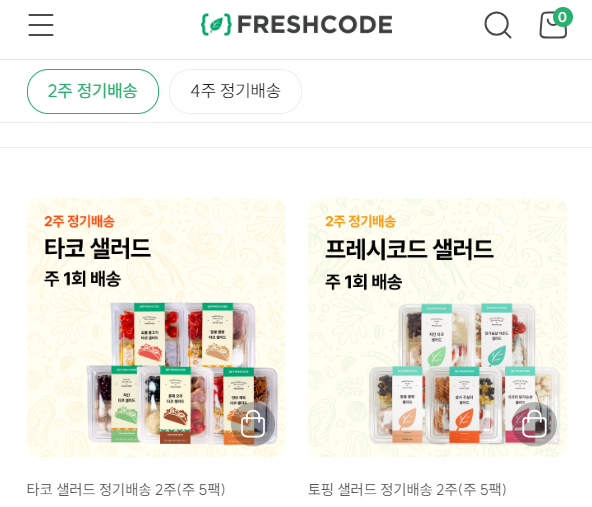The image size is (592, 507).
Task: Click the cart item count badge
Action: click(x=563, y=17)
